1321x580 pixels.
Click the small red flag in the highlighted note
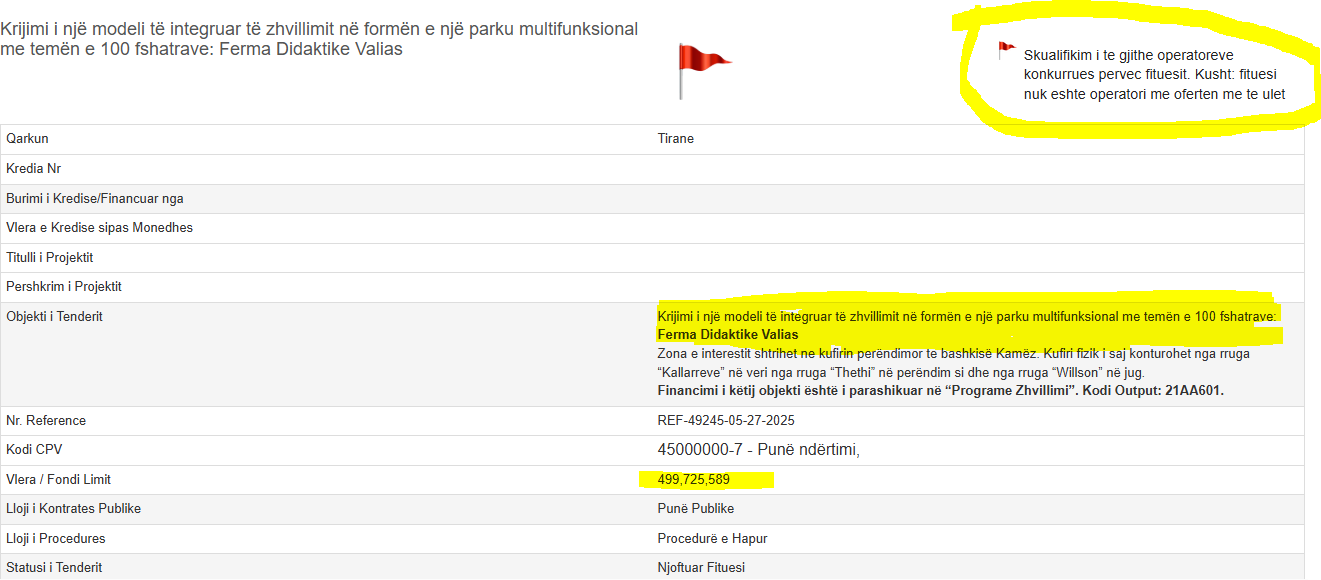[1005, 50]
